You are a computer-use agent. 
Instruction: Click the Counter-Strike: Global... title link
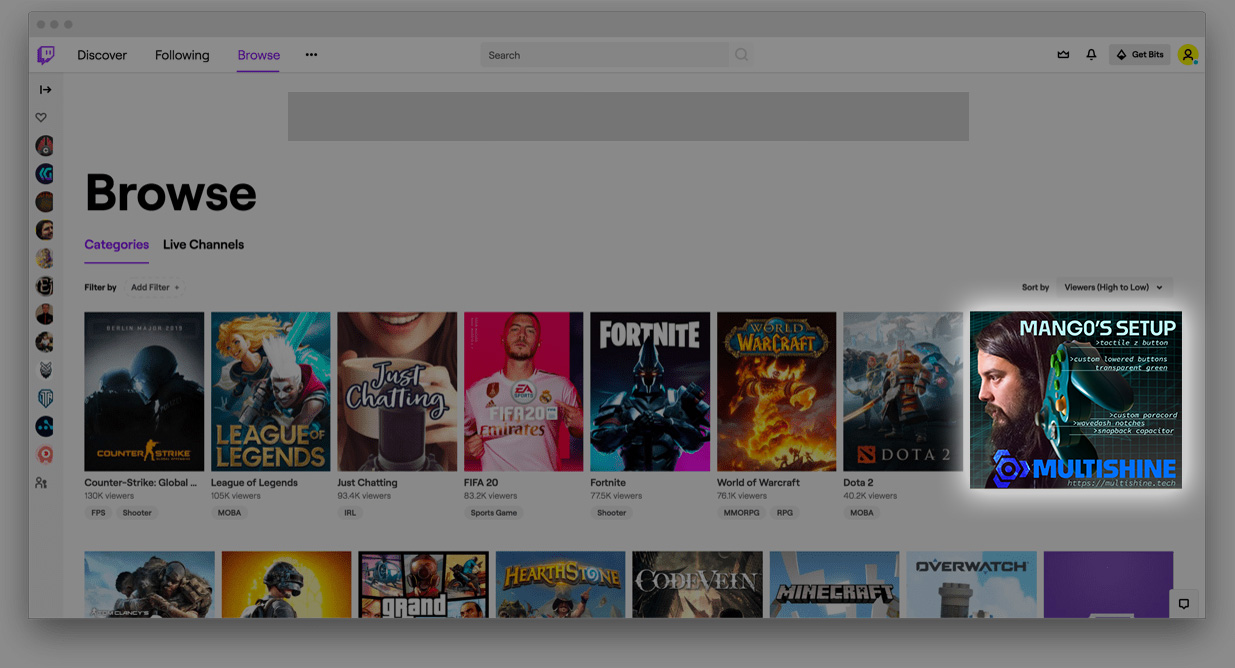[x=141, y=483]
